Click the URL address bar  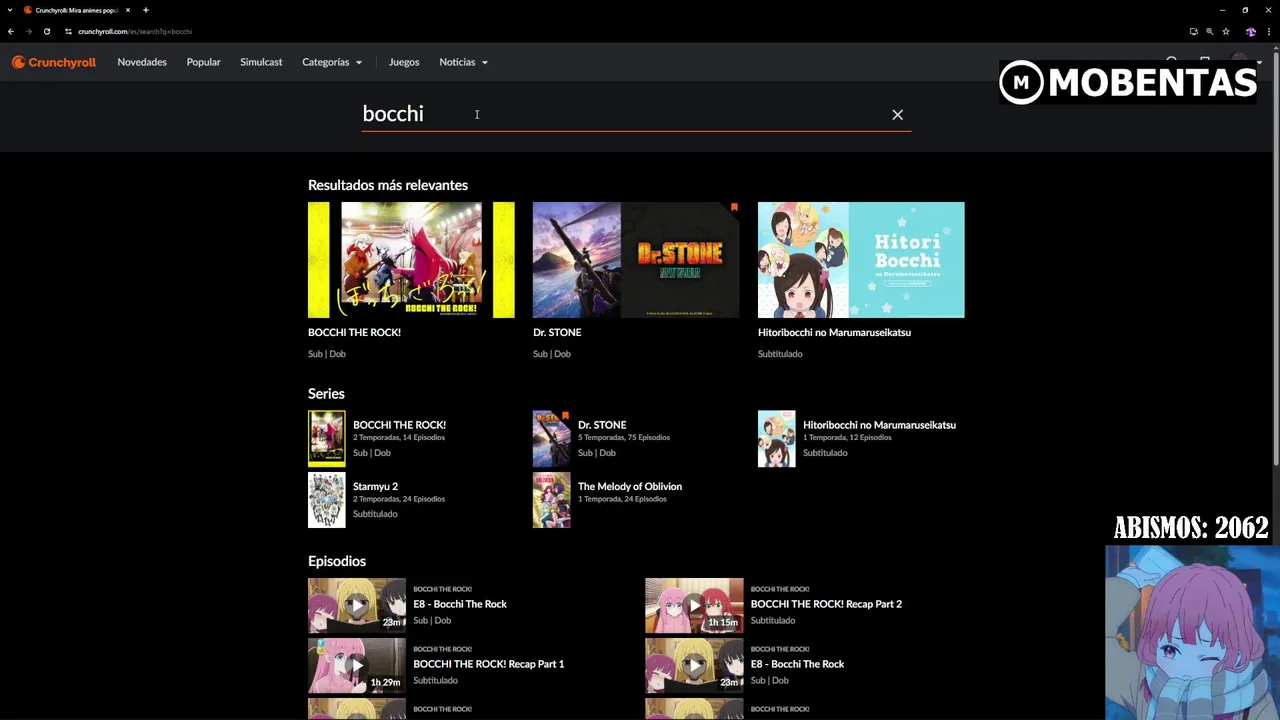pos(620,31)
